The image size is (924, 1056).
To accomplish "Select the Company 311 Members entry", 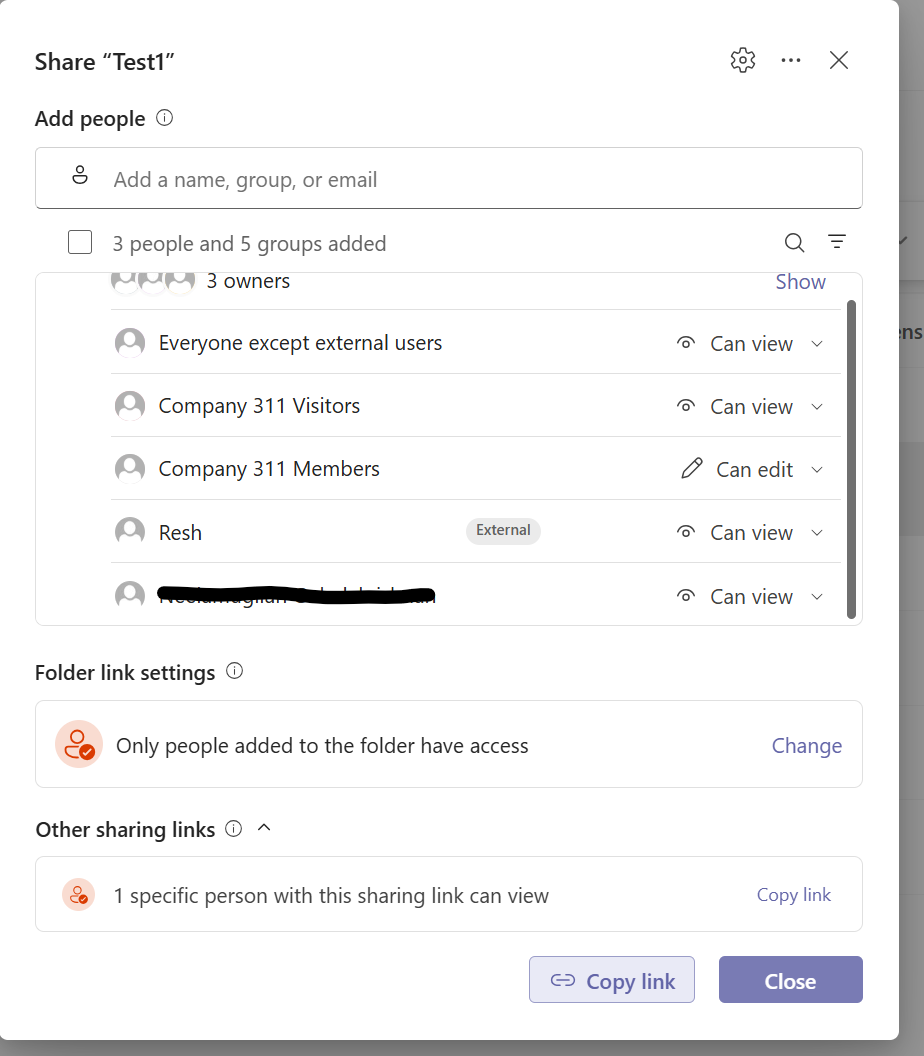I will click(x=475, y=469).
